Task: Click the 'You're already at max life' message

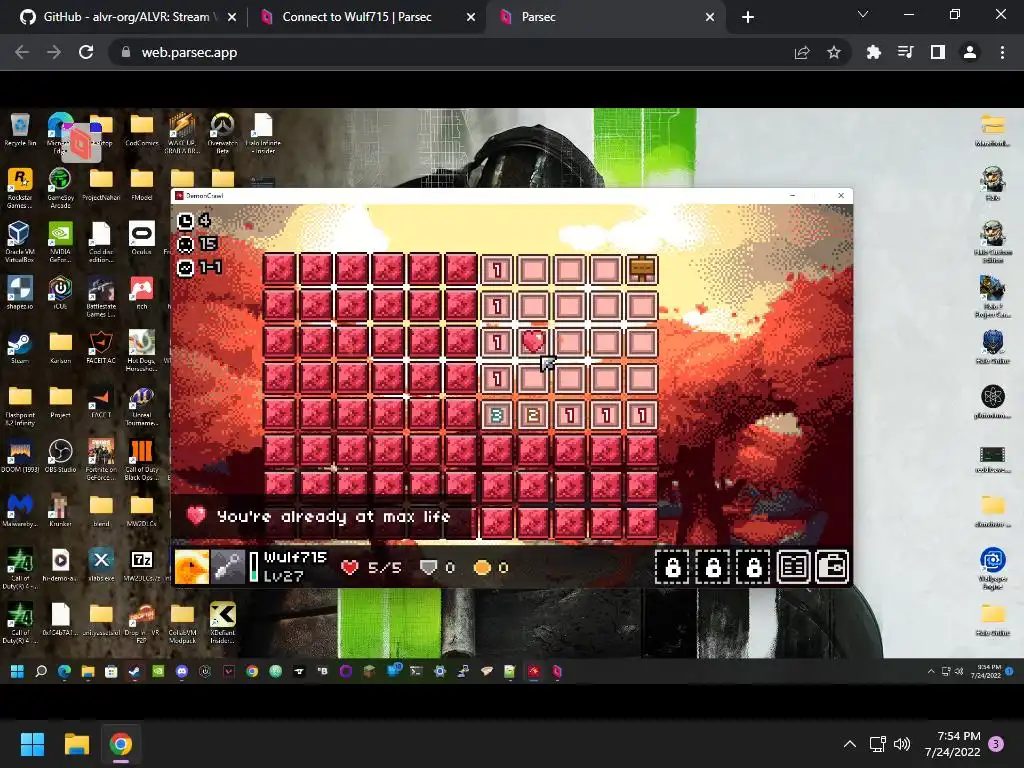Action: click(x=334, y=517)
